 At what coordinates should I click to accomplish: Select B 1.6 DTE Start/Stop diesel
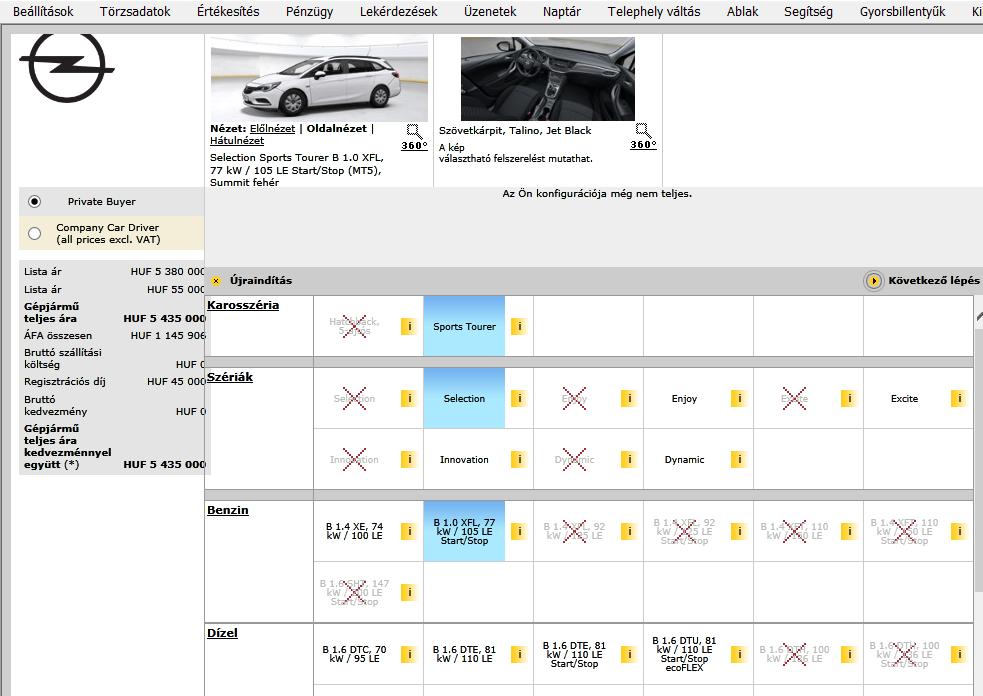[x=574, y=654]
